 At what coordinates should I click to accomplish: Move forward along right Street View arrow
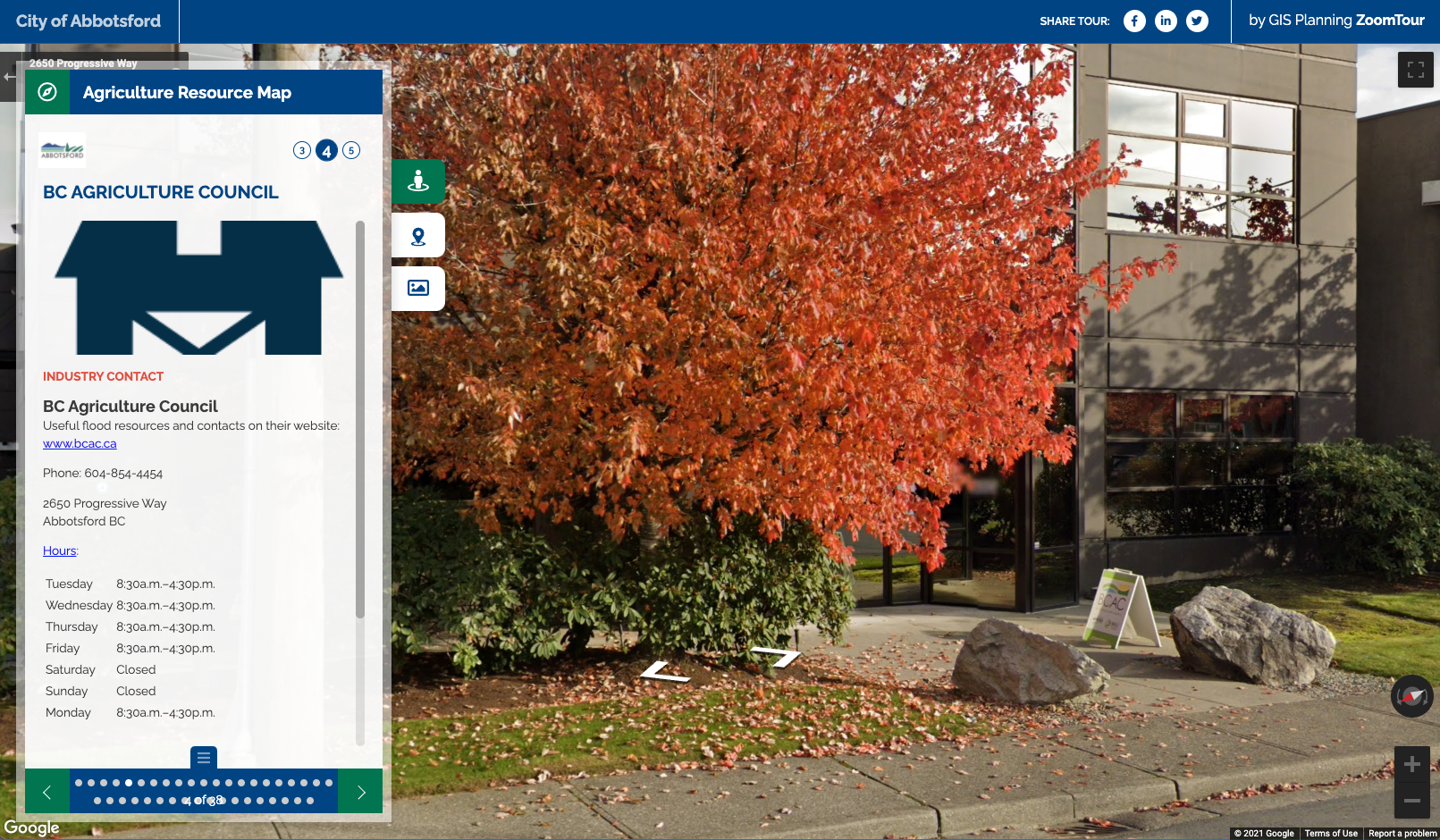point(776,657)
